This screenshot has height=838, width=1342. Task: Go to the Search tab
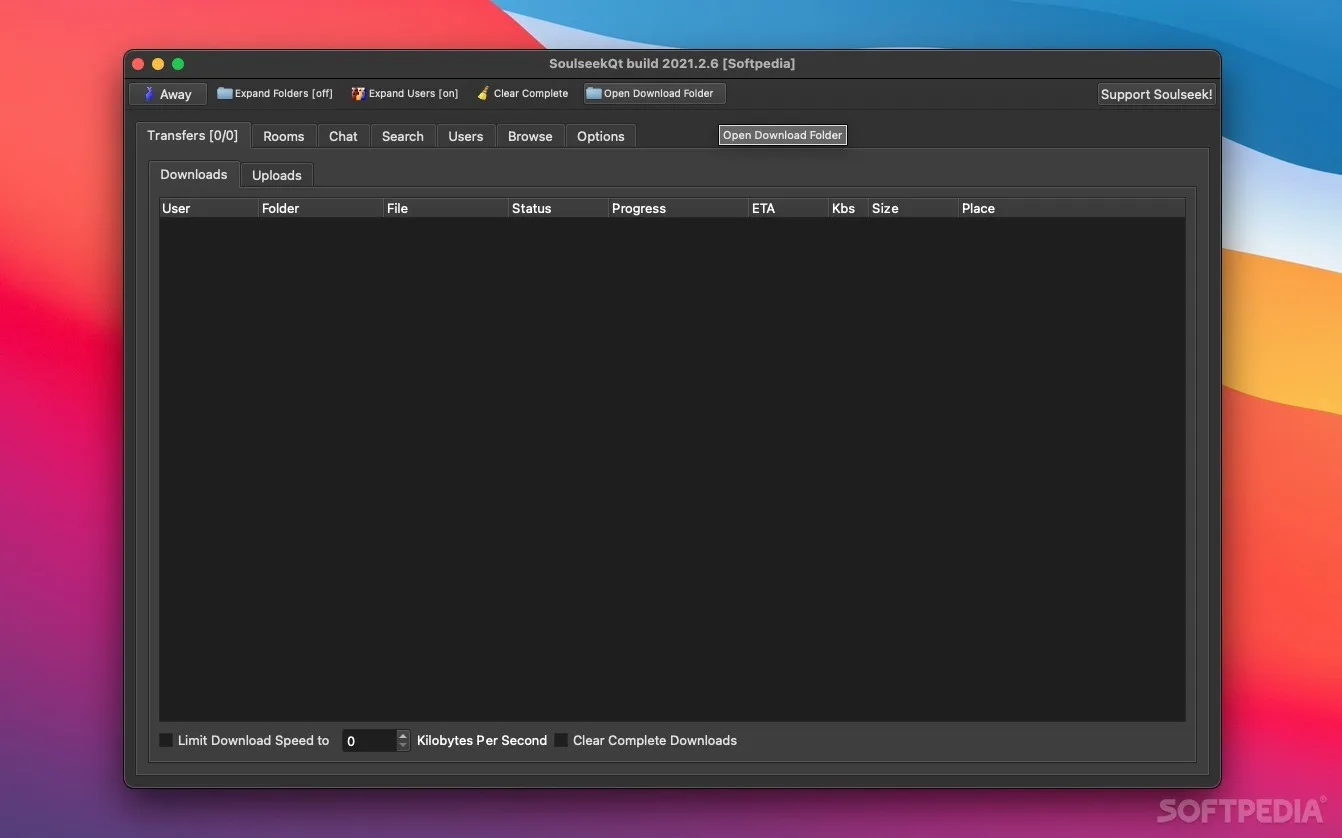coord(403,136)
